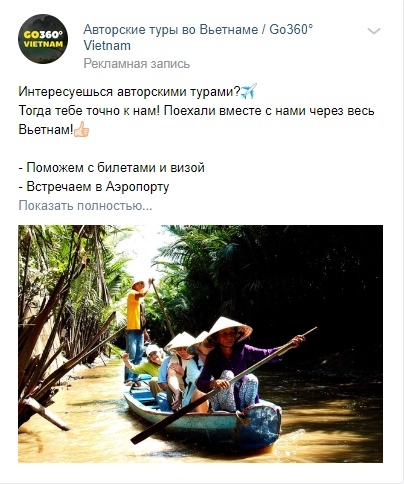Click the standing man in yellow shirt

click(136, 332)
